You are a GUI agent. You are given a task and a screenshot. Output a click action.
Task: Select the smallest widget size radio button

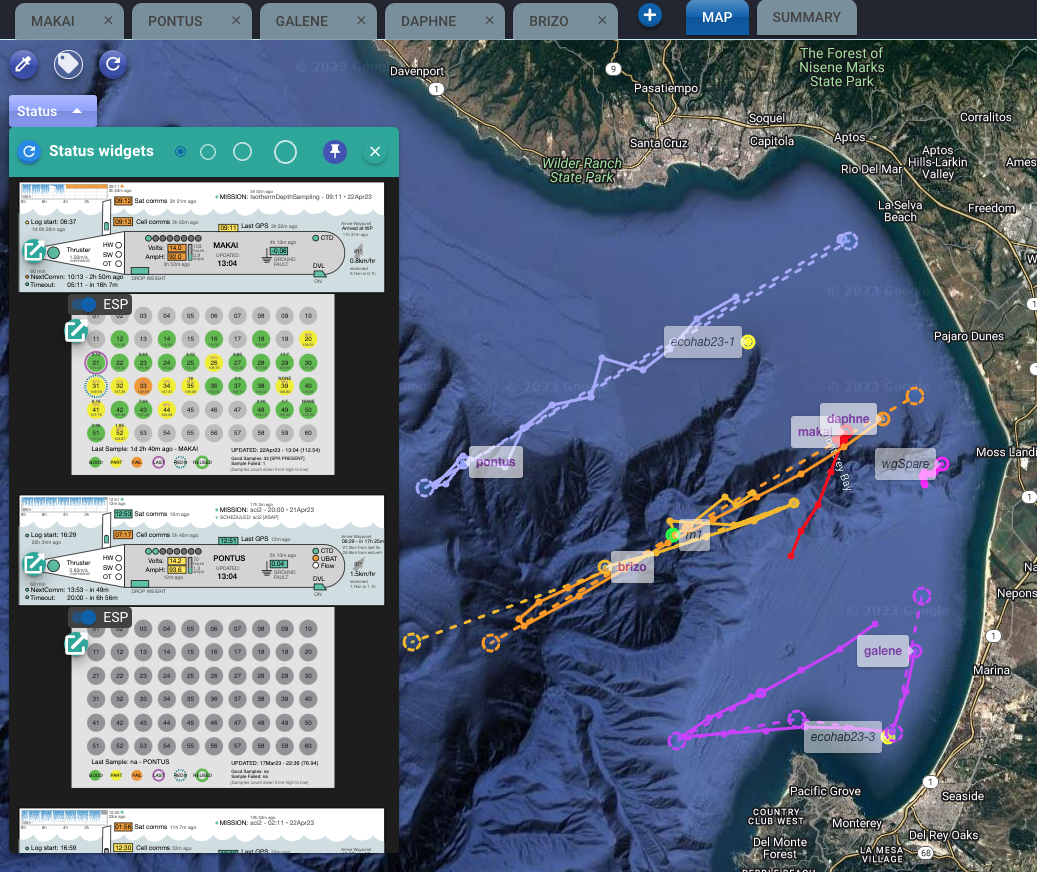[x=180, y=152]
